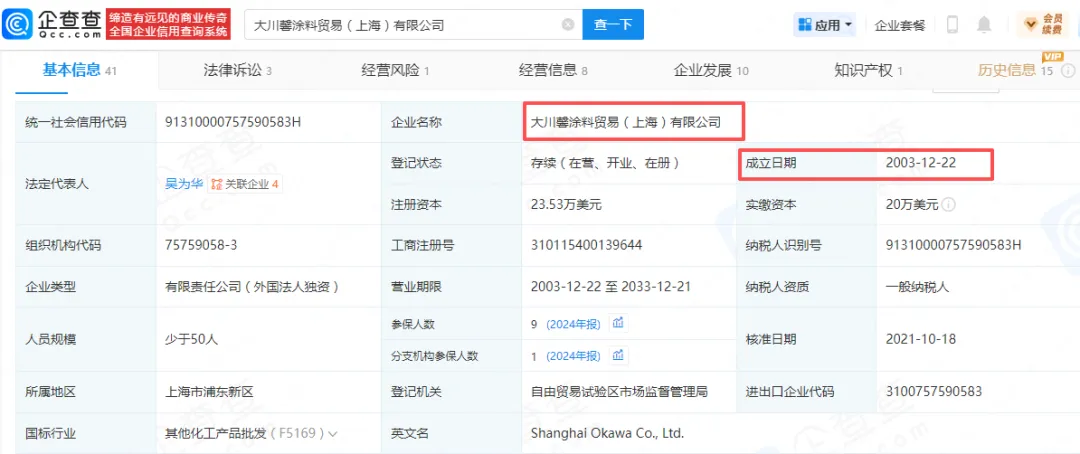
Task: Open the 企业套餐 link
Action: pos(900,25)
